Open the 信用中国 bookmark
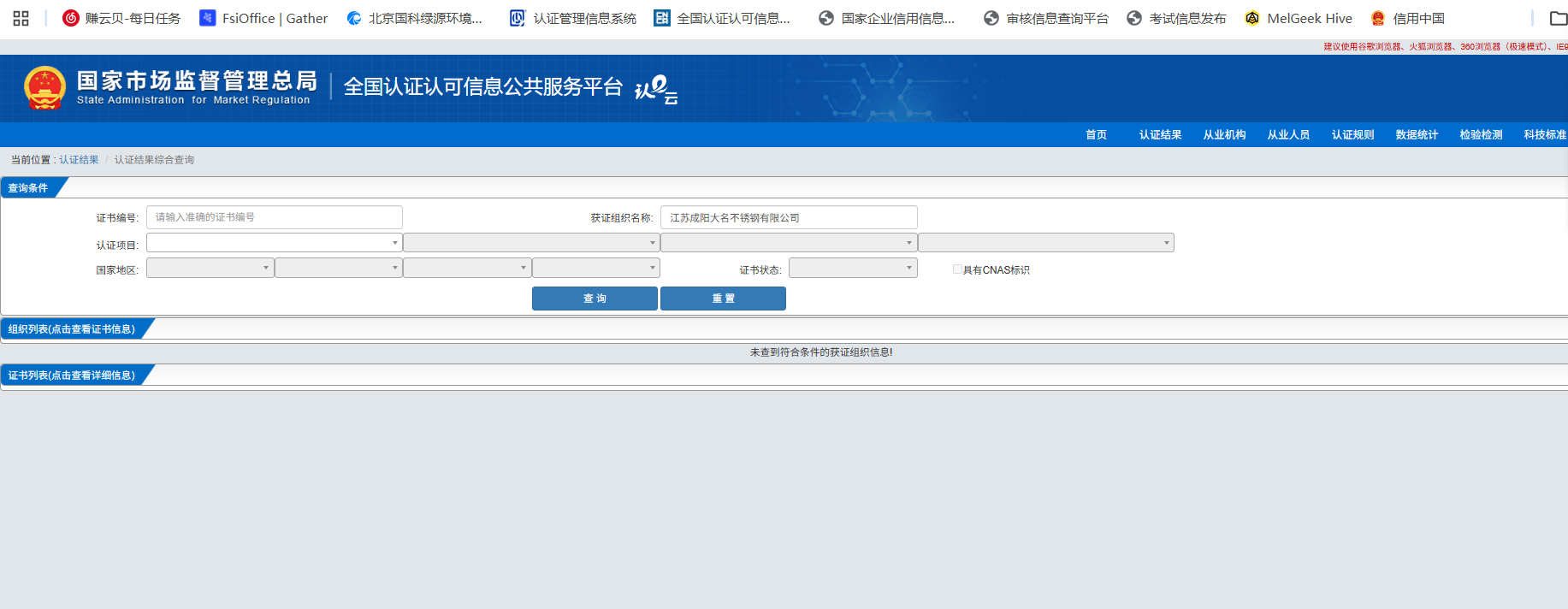1568x609 pixels. click(1407, 18)
